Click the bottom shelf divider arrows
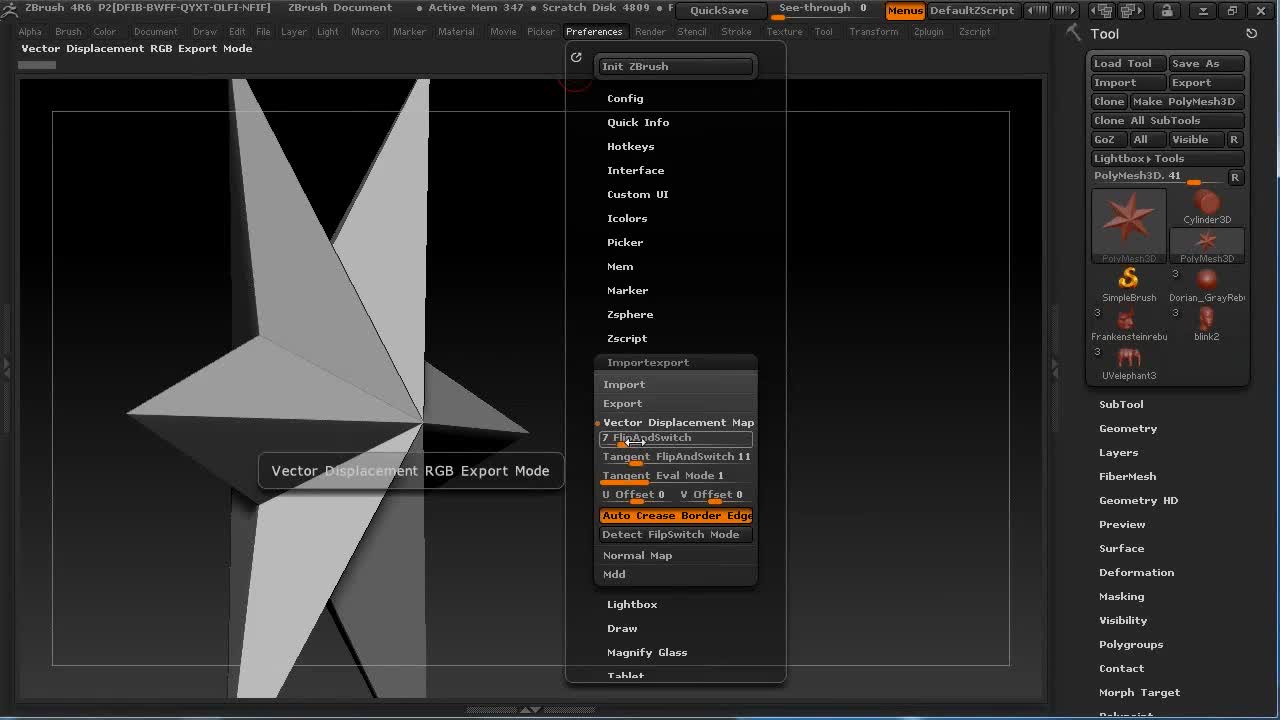The height and width of the screenshot is (720, 1280). 530,710
